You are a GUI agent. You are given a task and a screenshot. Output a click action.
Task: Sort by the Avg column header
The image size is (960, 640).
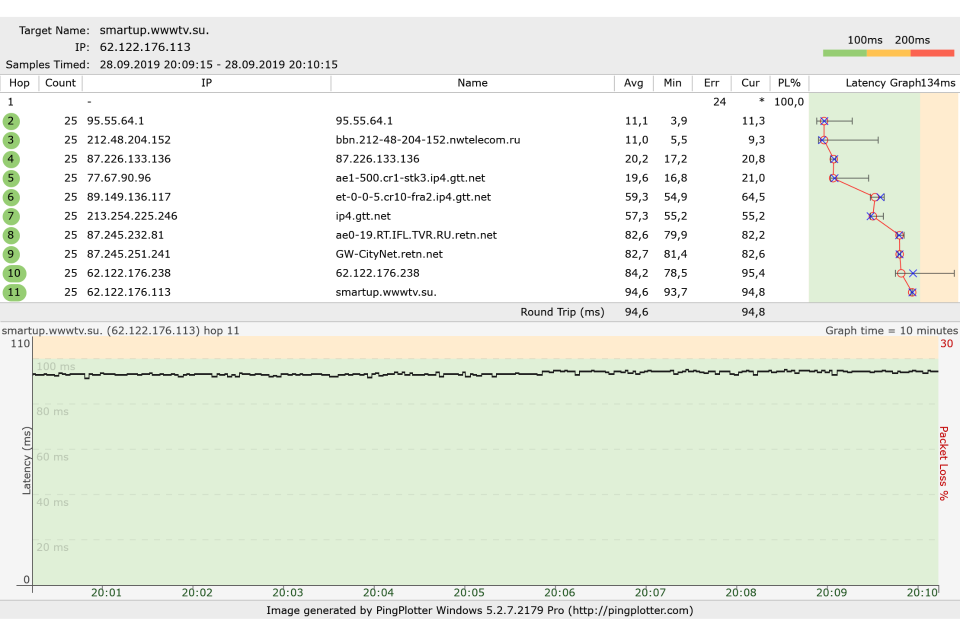pyautogui.click(x=634, y=83)
